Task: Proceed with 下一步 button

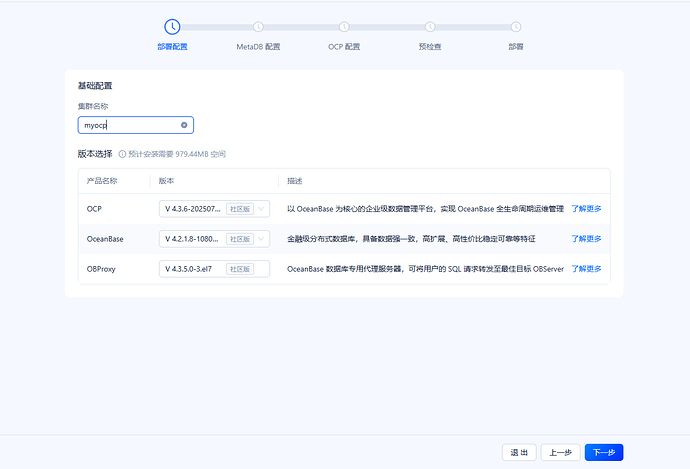Action: pos(604,452)
